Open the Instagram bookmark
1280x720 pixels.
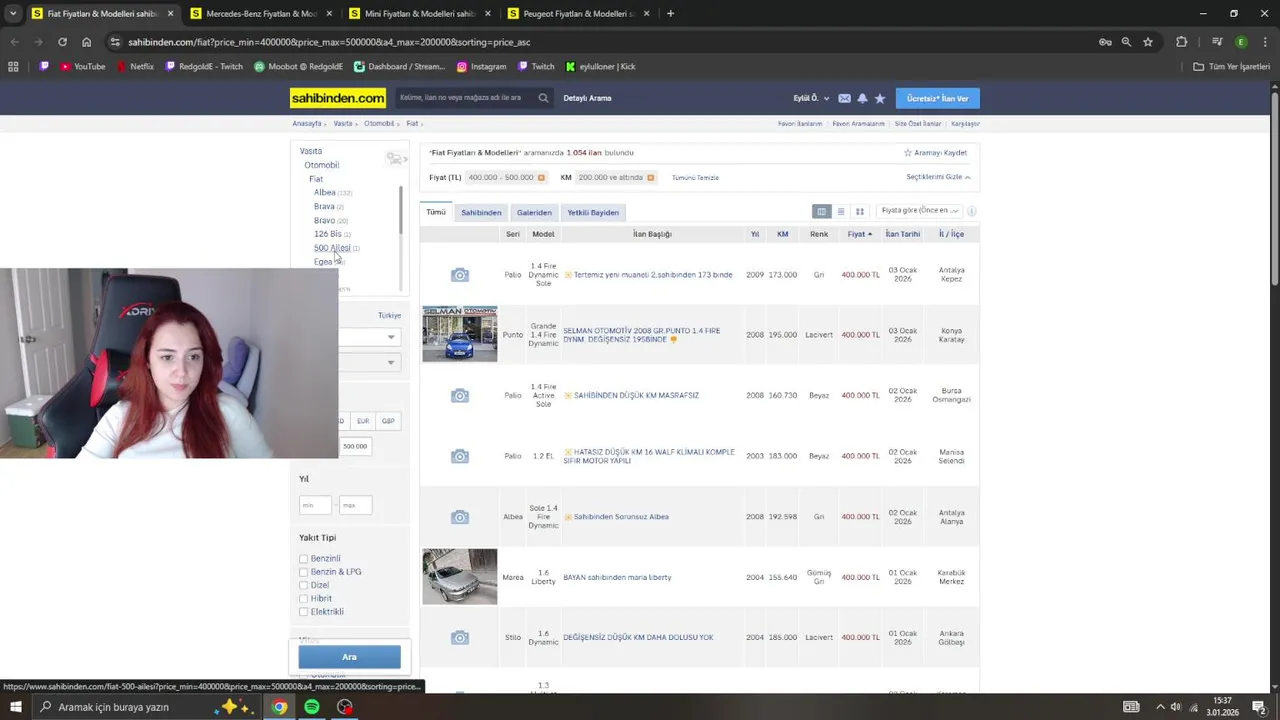coord(481,67)
